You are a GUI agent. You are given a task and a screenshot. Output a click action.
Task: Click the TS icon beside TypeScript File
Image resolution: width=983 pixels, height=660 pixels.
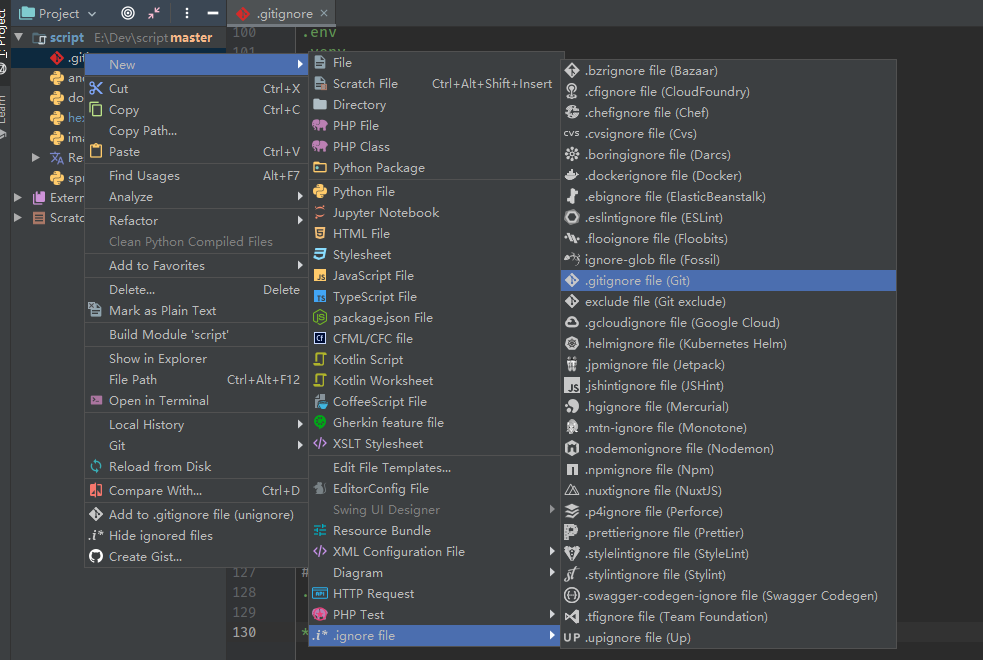tap(320, 296)
